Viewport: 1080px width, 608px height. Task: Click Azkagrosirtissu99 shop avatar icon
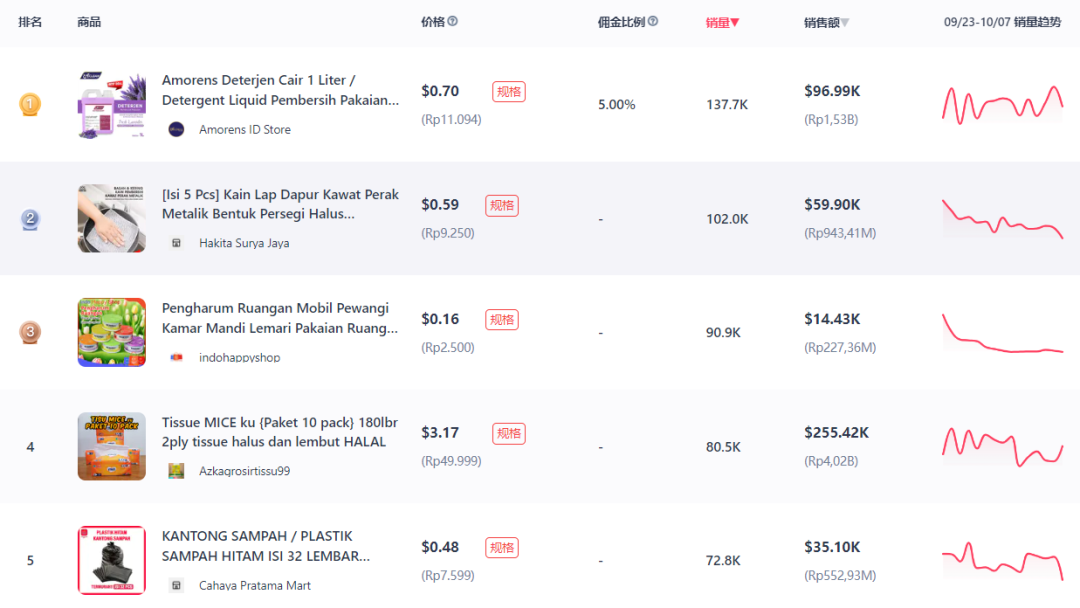(x=176, y=471)
